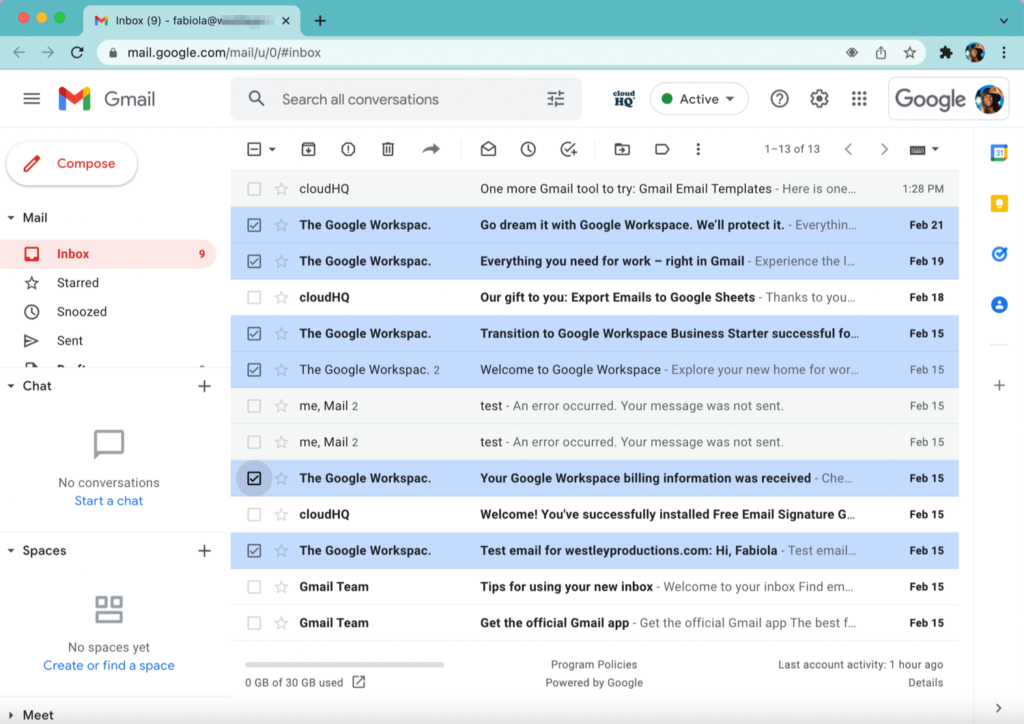This screenshot has height=724, width=1024.
Task: Deselect the billing information email checkbox
Action: (254, 478)
